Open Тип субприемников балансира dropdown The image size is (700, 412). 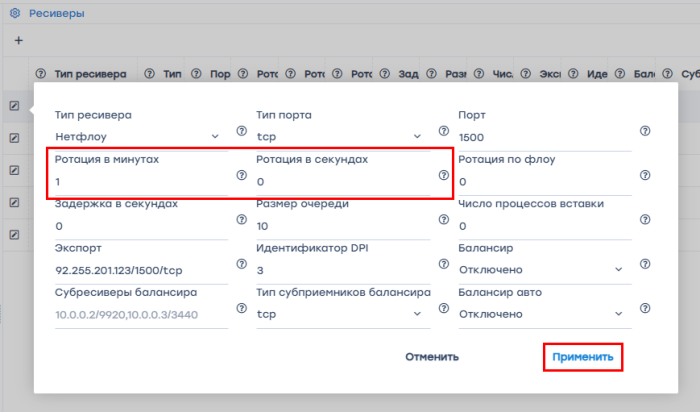coord(340,314)
